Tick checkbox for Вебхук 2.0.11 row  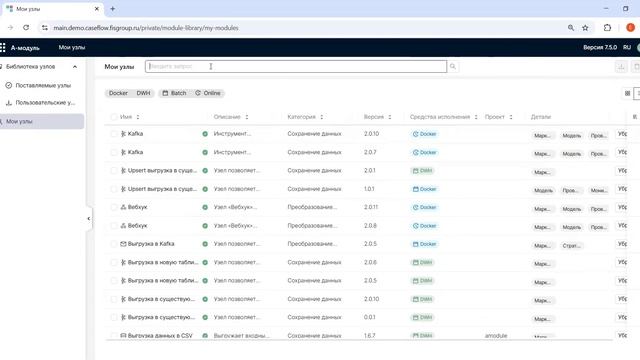pos(114,207)
